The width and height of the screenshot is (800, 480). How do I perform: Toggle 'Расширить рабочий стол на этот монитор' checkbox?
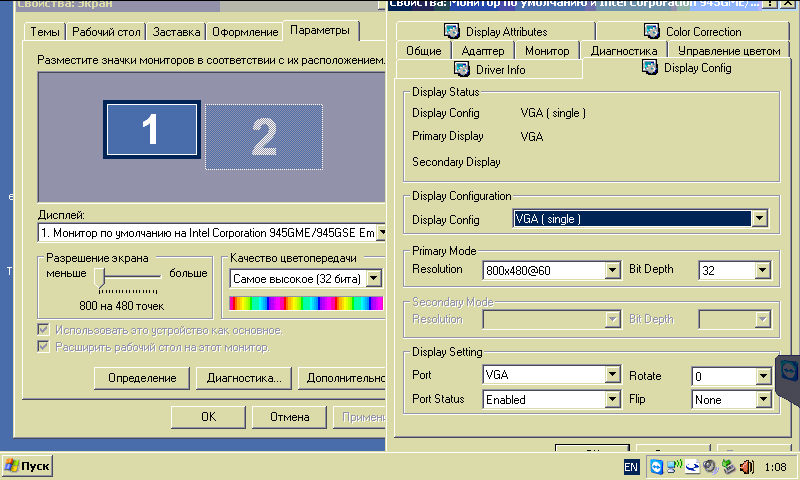pyautogui.click(x=44, y=347)
